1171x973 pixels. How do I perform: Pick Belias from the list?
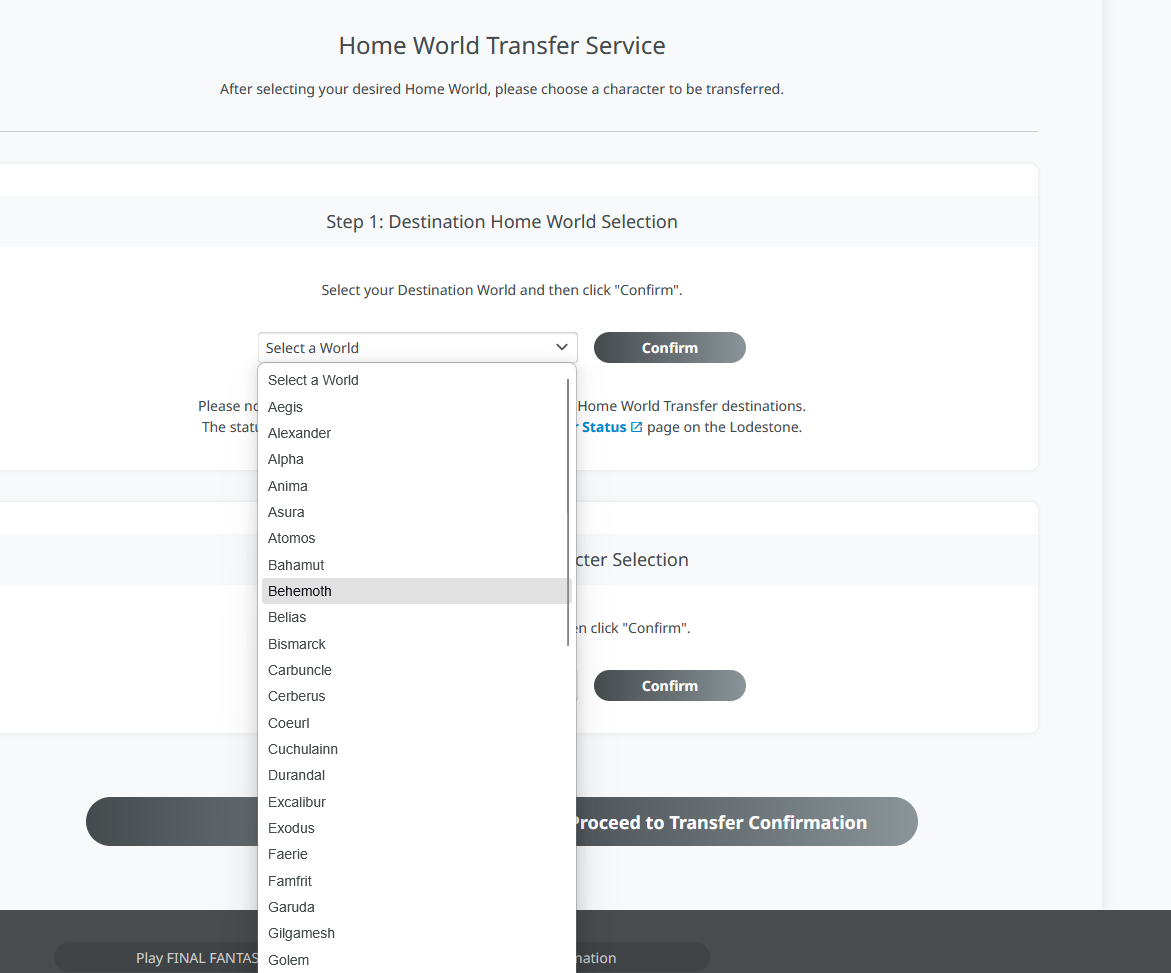(416, 618)
